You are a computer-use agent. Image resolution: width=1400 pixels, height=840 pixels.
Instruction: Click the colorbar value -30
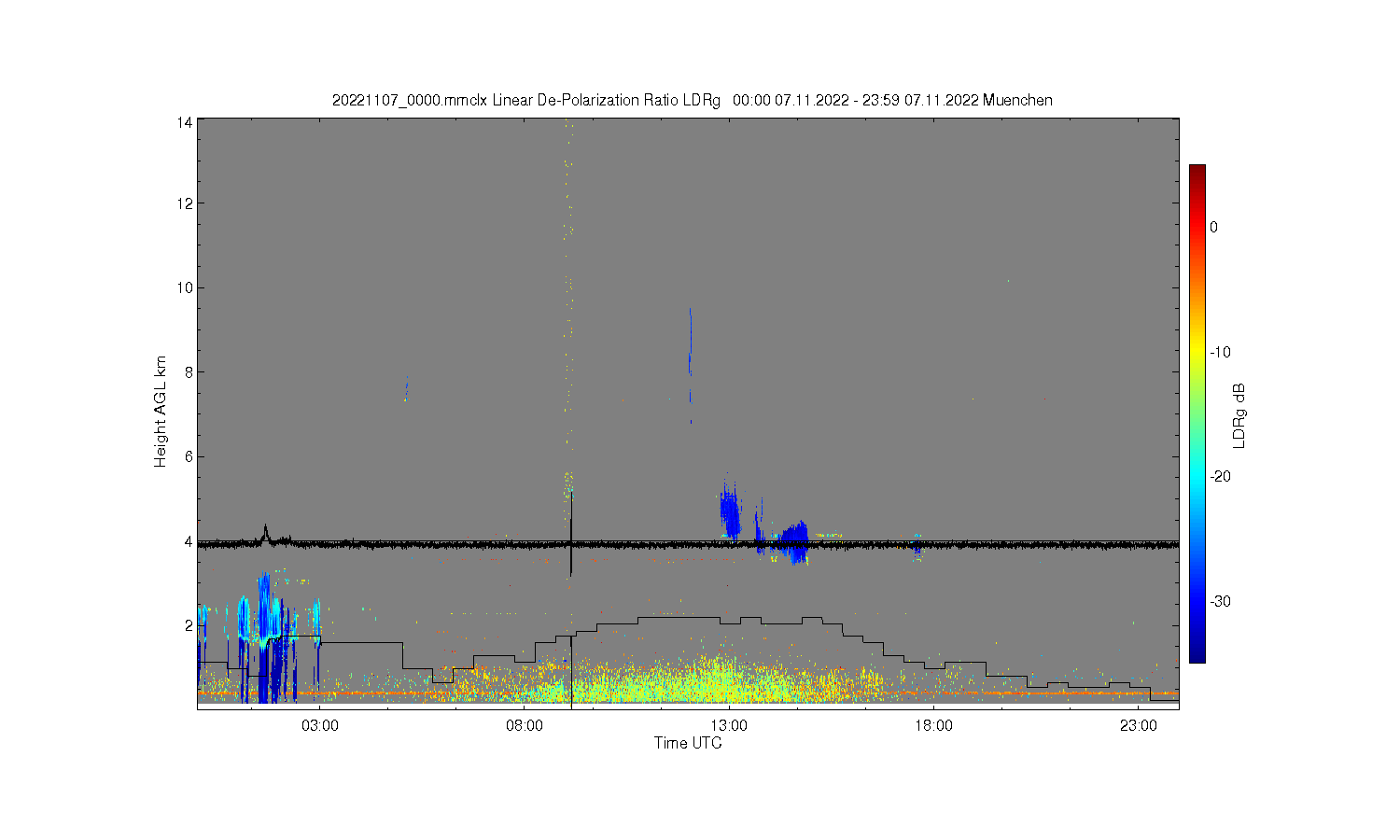coord(1220,601)
